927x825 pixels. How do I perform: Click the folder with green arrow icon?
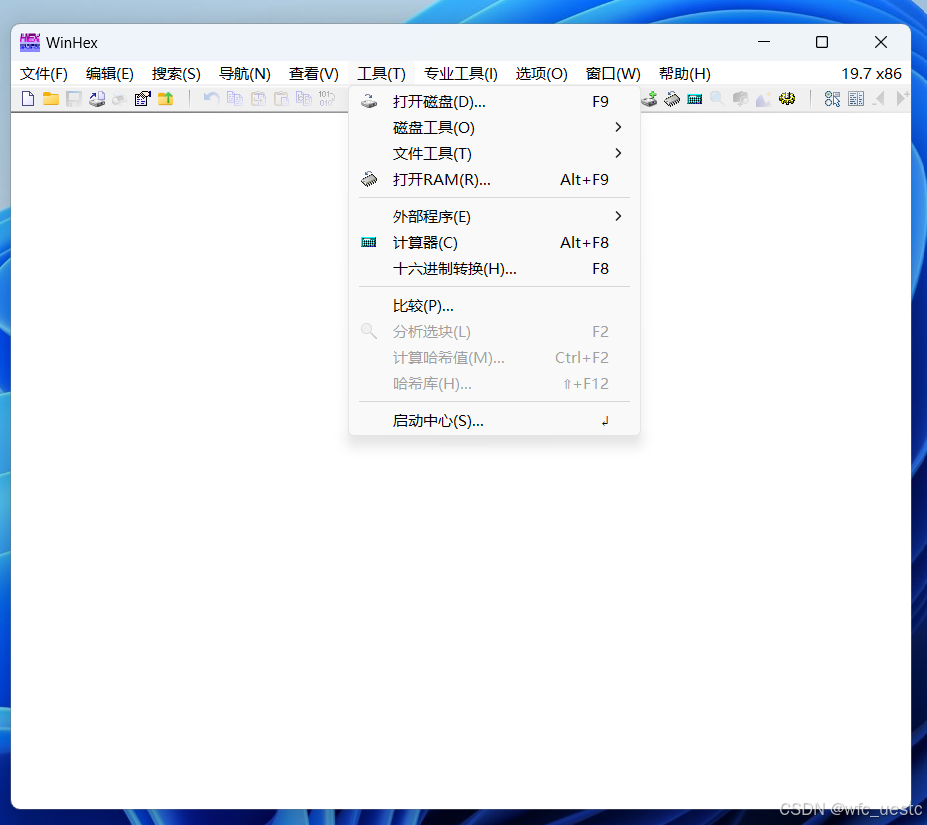(166, 99)
